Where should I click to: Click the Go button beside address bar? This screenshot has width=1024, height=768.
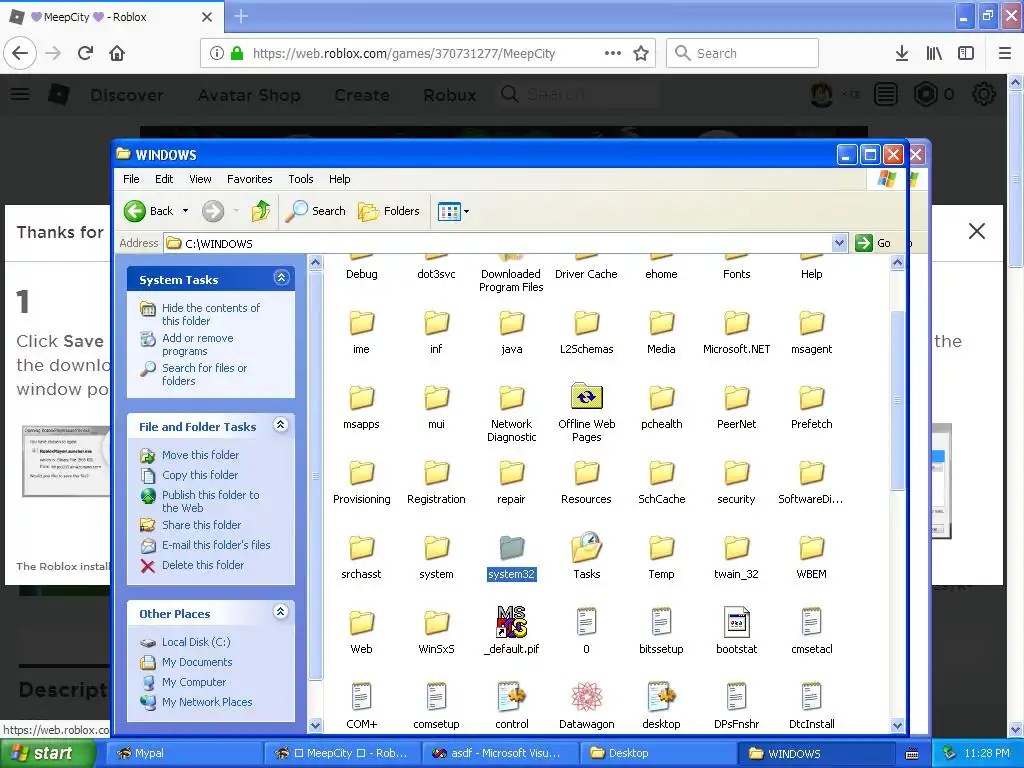point(873,243)
